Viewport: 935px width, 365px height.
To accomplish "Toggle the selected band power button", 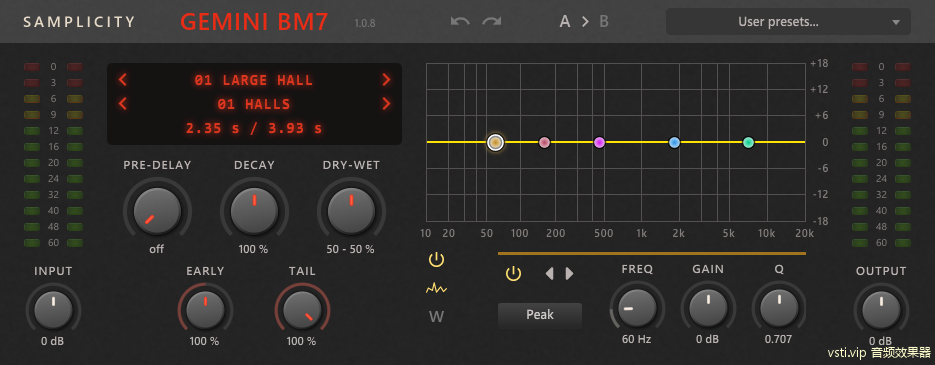I will pyautogui.click(x=513, y=274).
